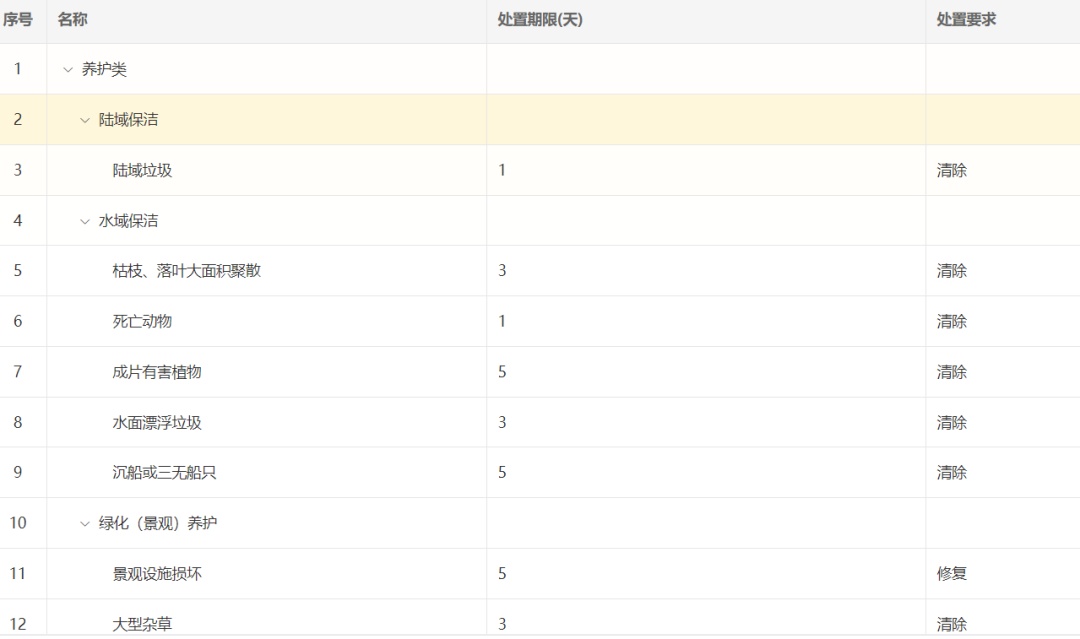Select the 枯枝、落叶大面积聚散 row name
Screen dimensions: 1080x639
click(x=187, y=271)
